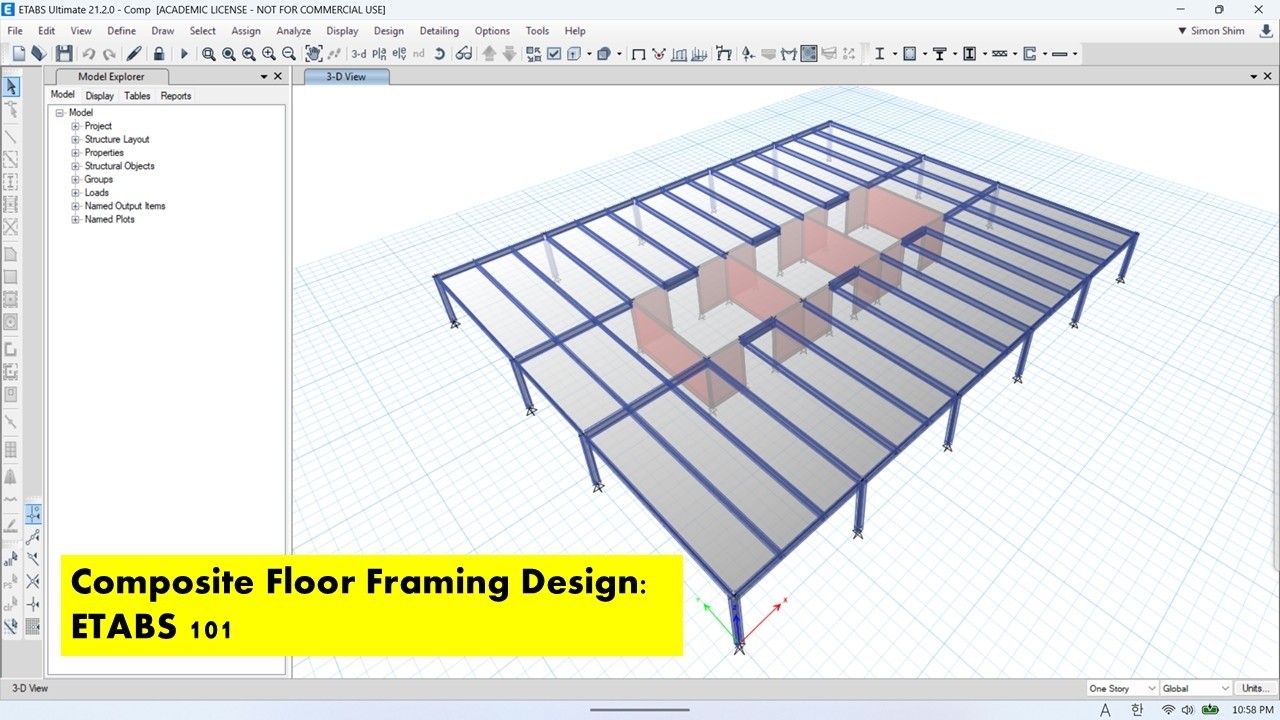Expand the Named Output Items node

[x=75, y=206]
